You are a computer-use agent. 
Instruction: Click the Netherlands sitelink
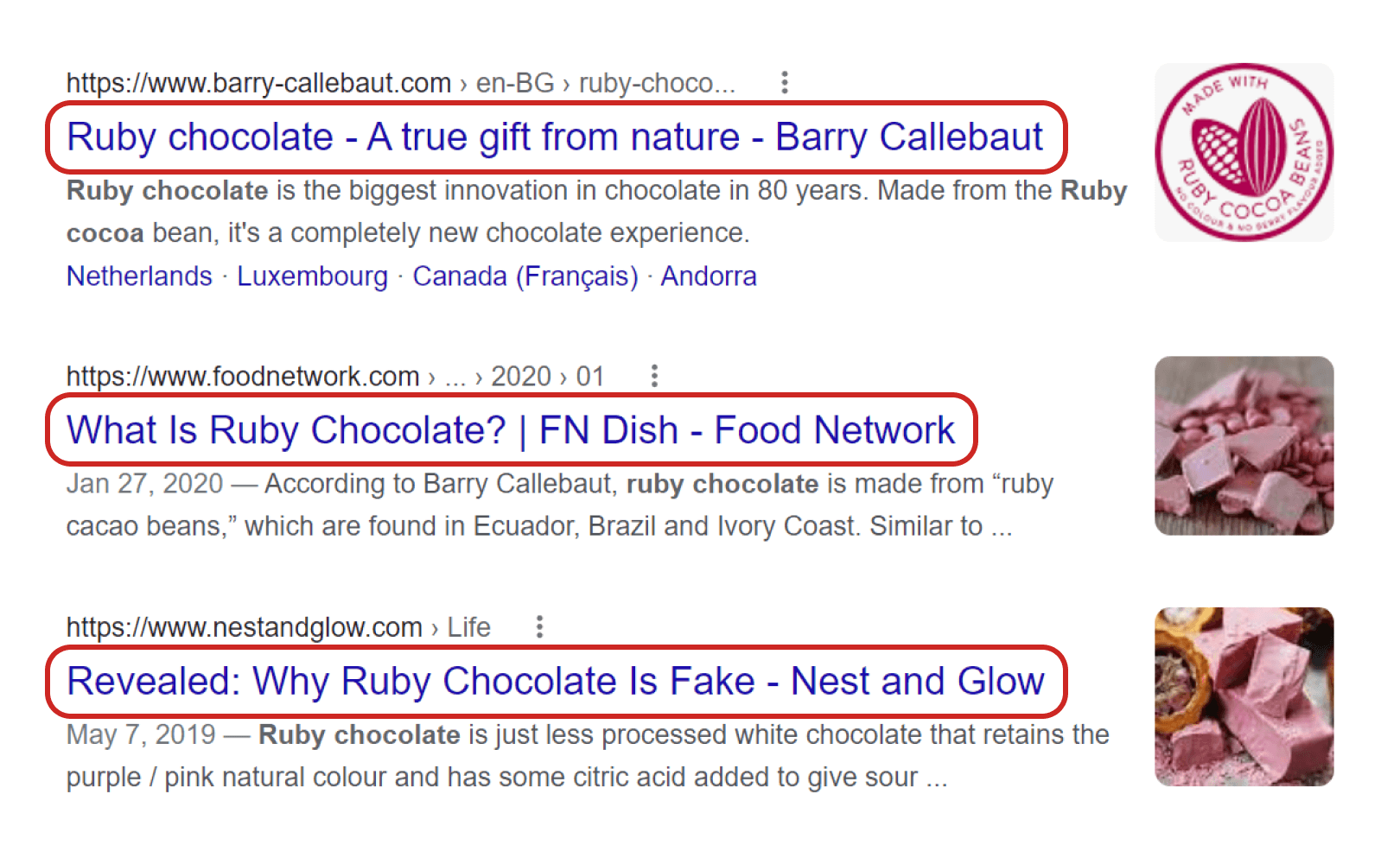[139, 276]
